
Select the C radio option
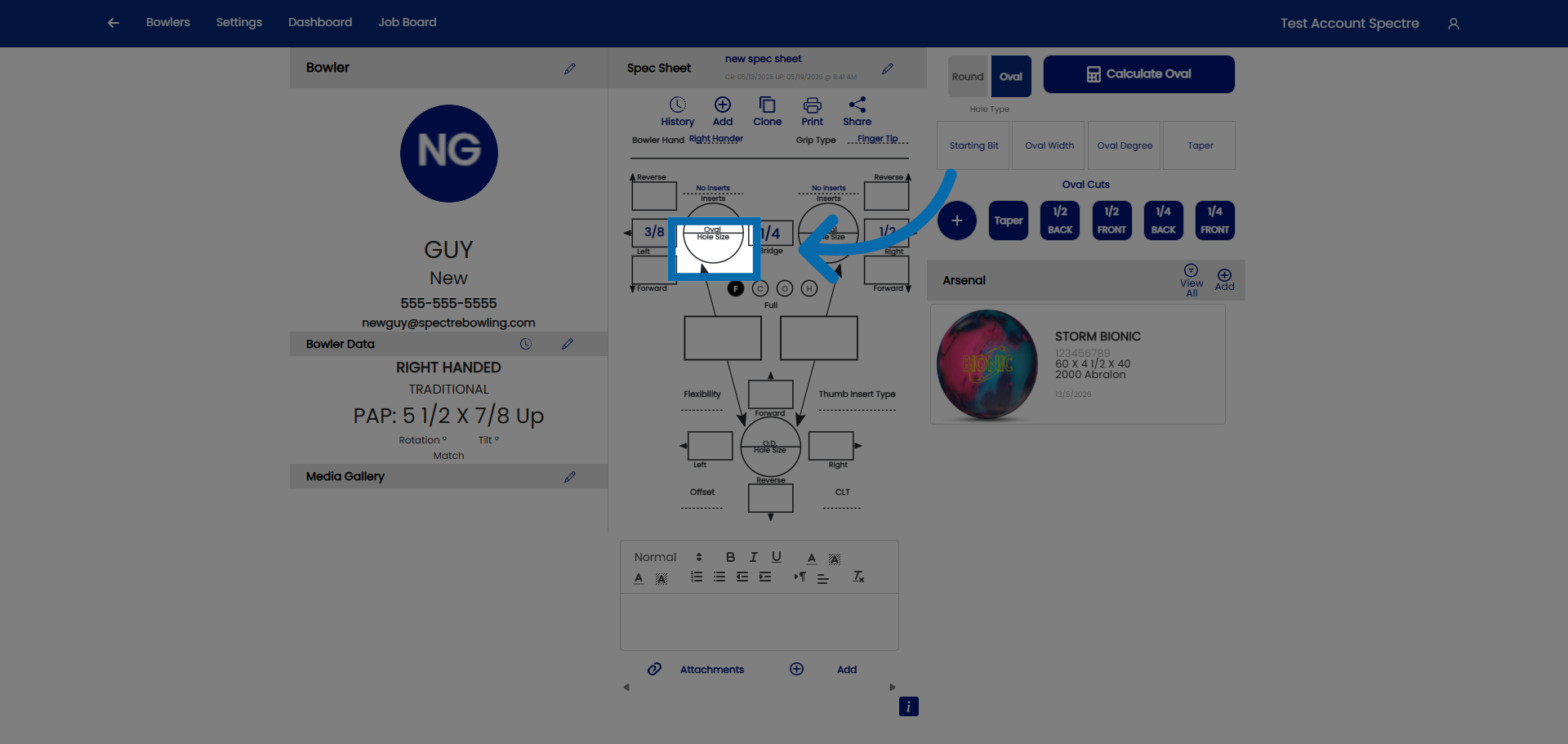[x=760, y=288]
